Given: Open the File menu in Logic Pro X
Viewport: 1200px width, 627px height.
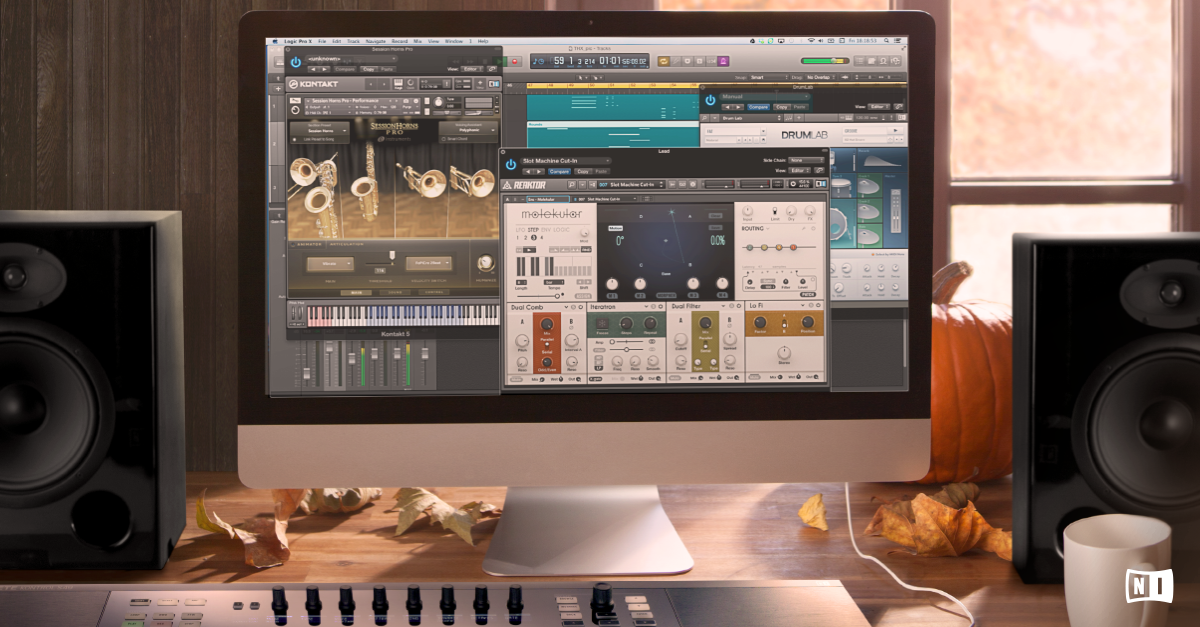Looking at the screenshot, I should coord(322,41).
